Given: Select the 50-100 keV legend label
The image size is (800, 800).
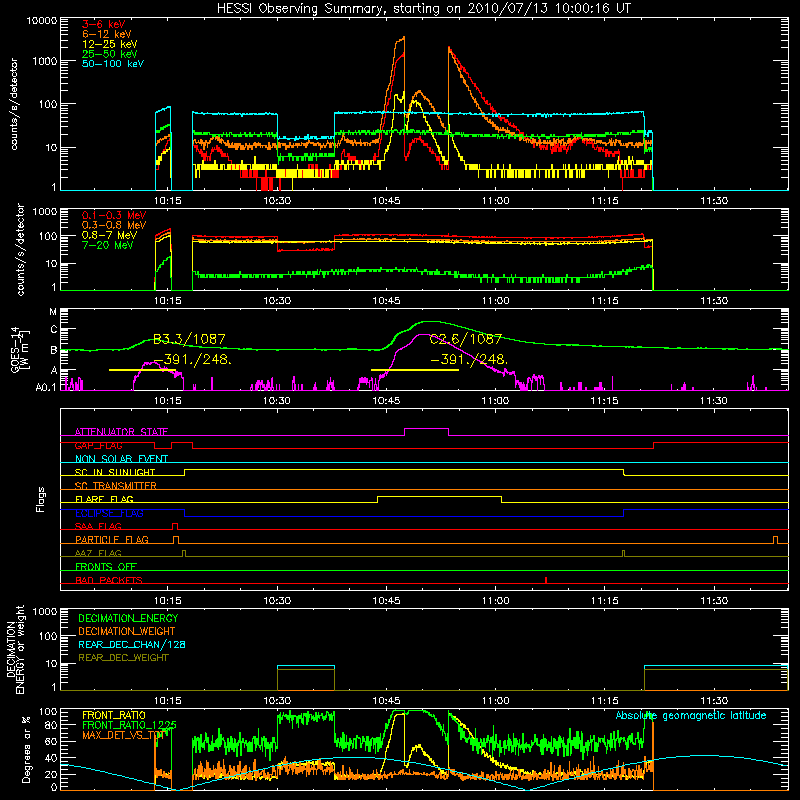Looking at the screenshot, I should click(113, 64).
